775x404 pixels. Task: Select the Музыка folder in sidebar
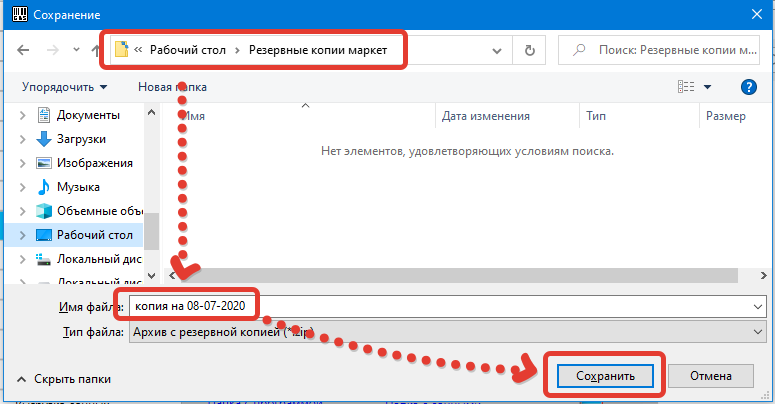point(78,187)
